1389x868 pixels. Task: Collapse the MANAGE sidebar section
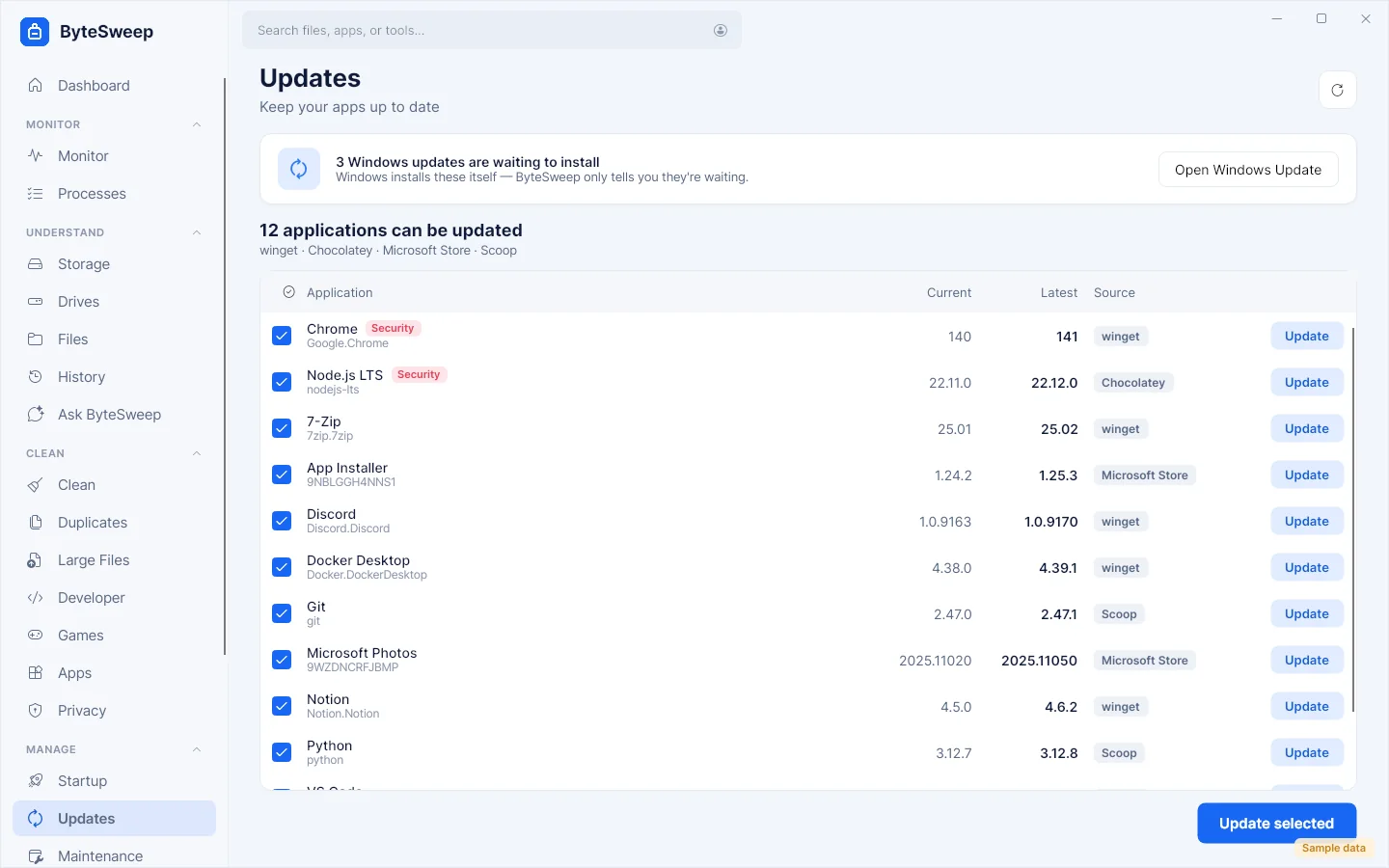click(x=197, y=749)
